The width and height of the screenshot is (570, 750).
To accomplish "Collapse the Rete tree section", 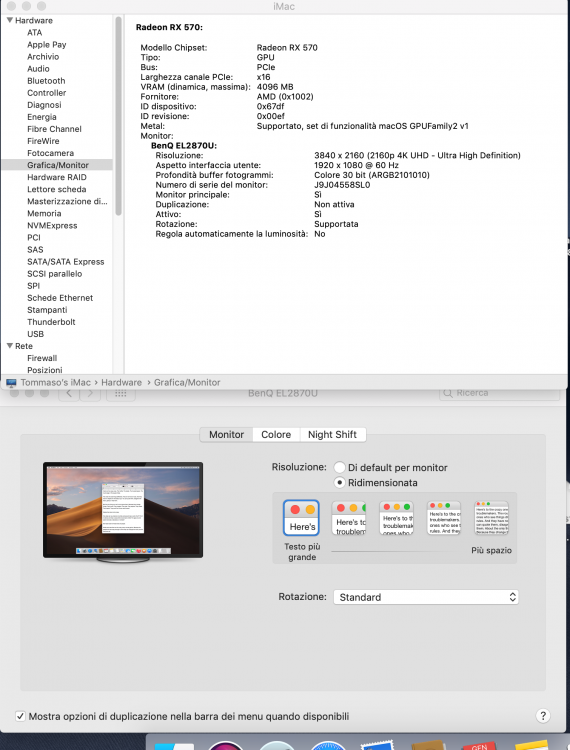I will [10, 345].
